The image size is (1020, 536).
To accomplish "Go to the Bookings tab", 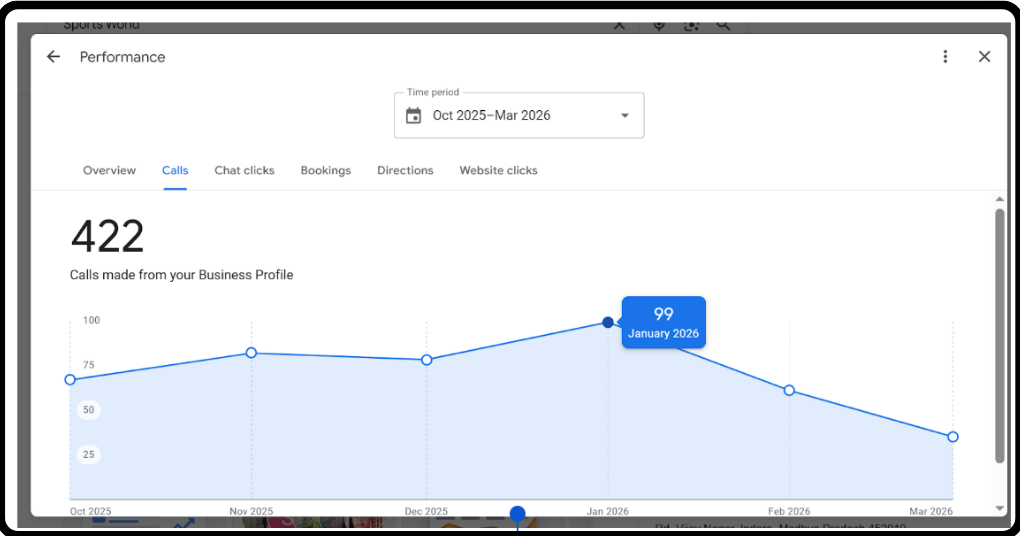I will point(325,171).
